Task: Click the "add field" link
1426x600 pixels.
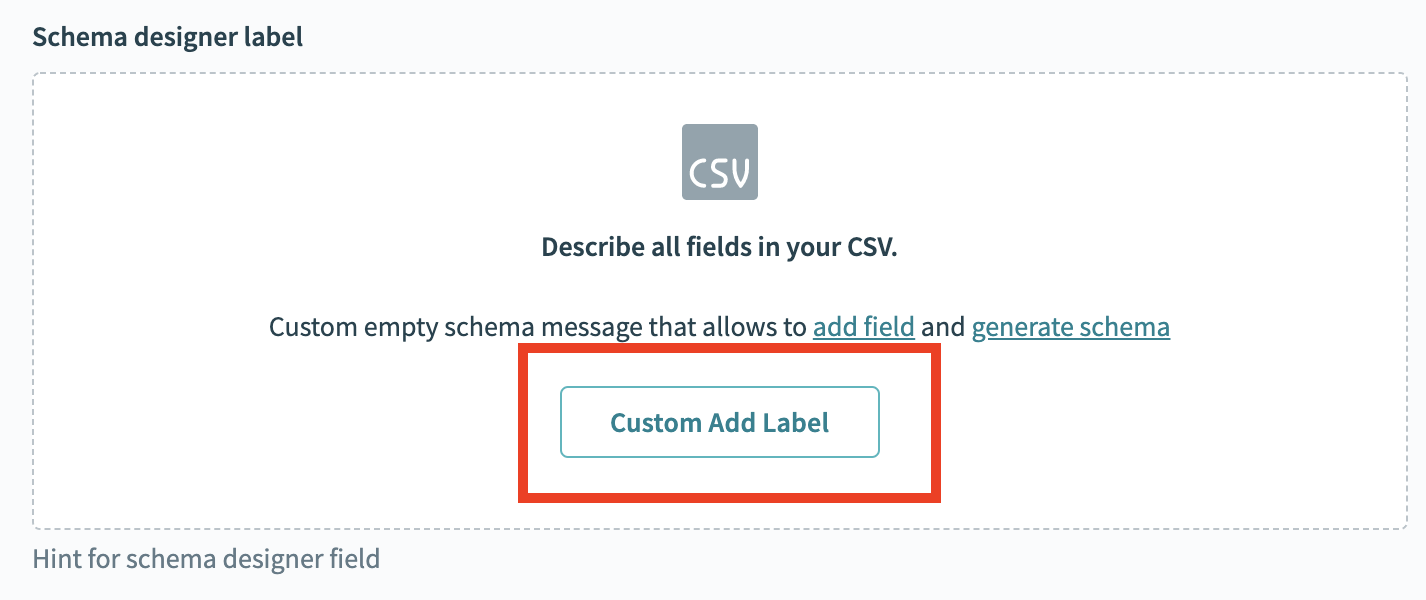Action: click(x=863, y=327)
